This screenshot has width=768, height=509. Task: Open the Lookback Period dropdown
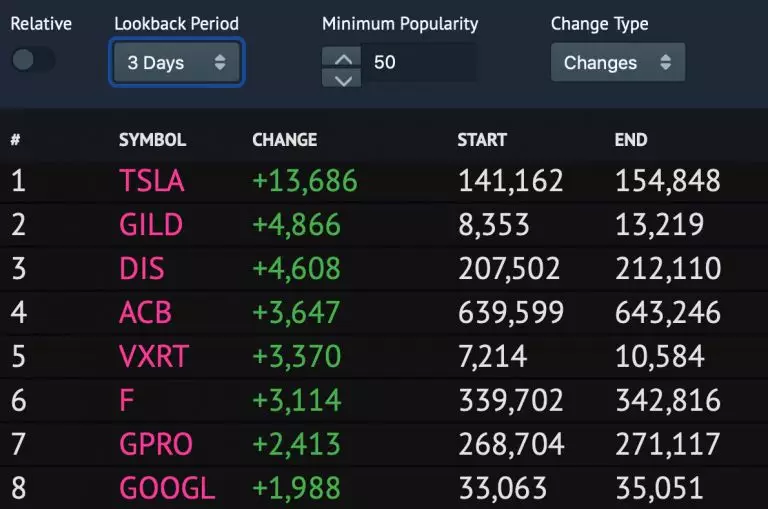pos(176,62)
